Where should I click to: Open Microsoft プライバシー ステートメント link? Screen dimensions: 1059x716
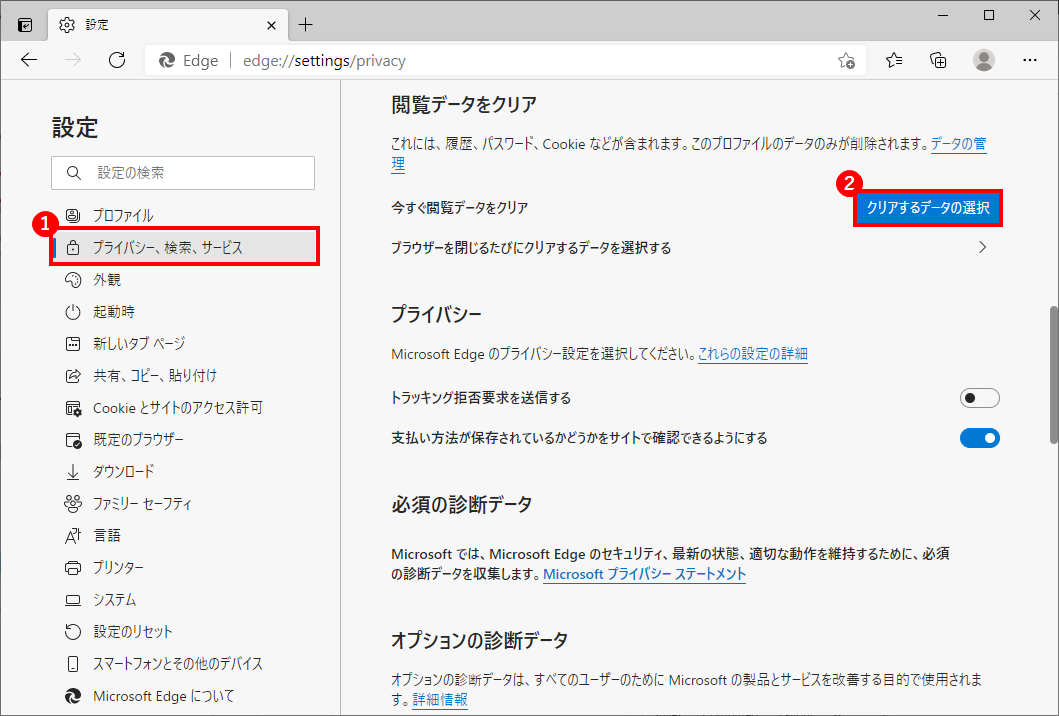coord(644,574)
